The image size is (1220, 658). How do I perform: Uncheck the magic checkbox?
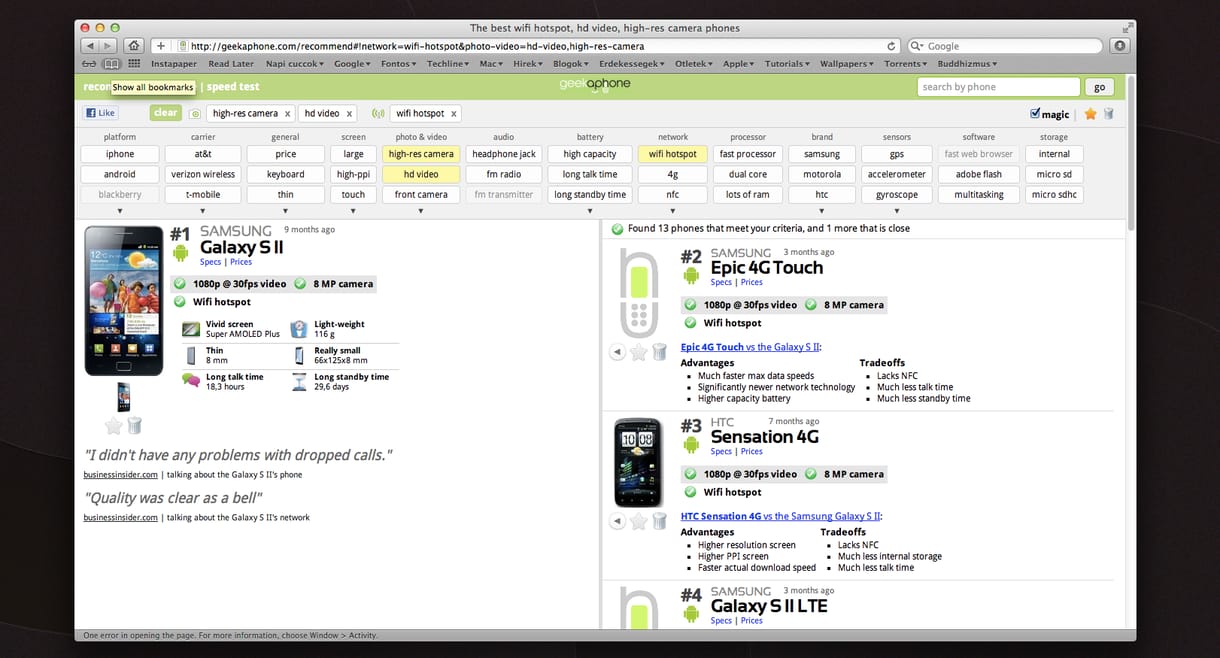pos(1035,114)
